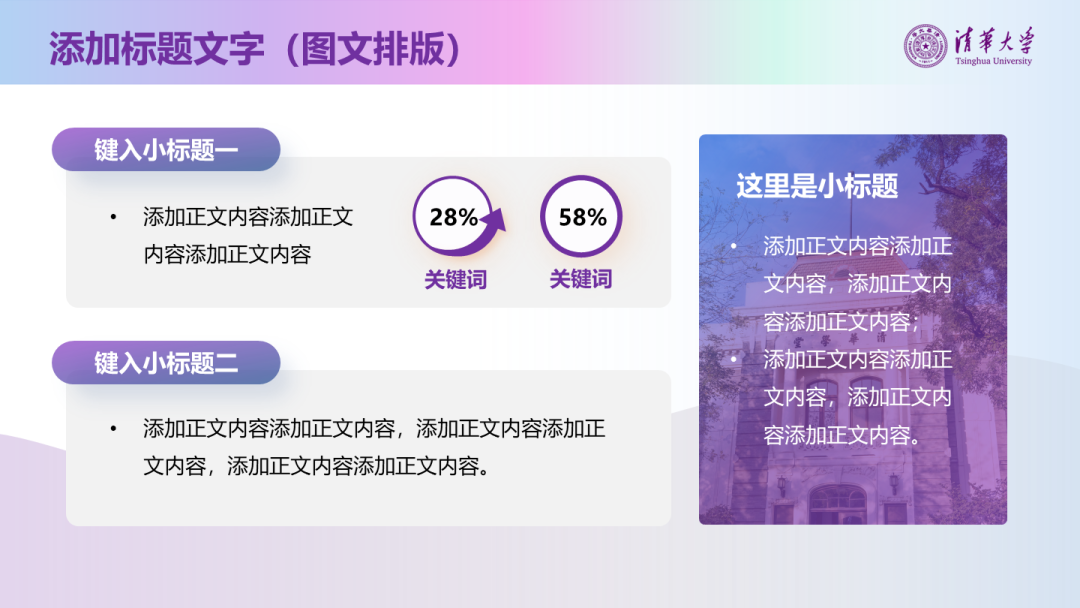The image size is (1080, 608).
Task: Click the "Tsinghua University" English text
Action: (993, 61)
